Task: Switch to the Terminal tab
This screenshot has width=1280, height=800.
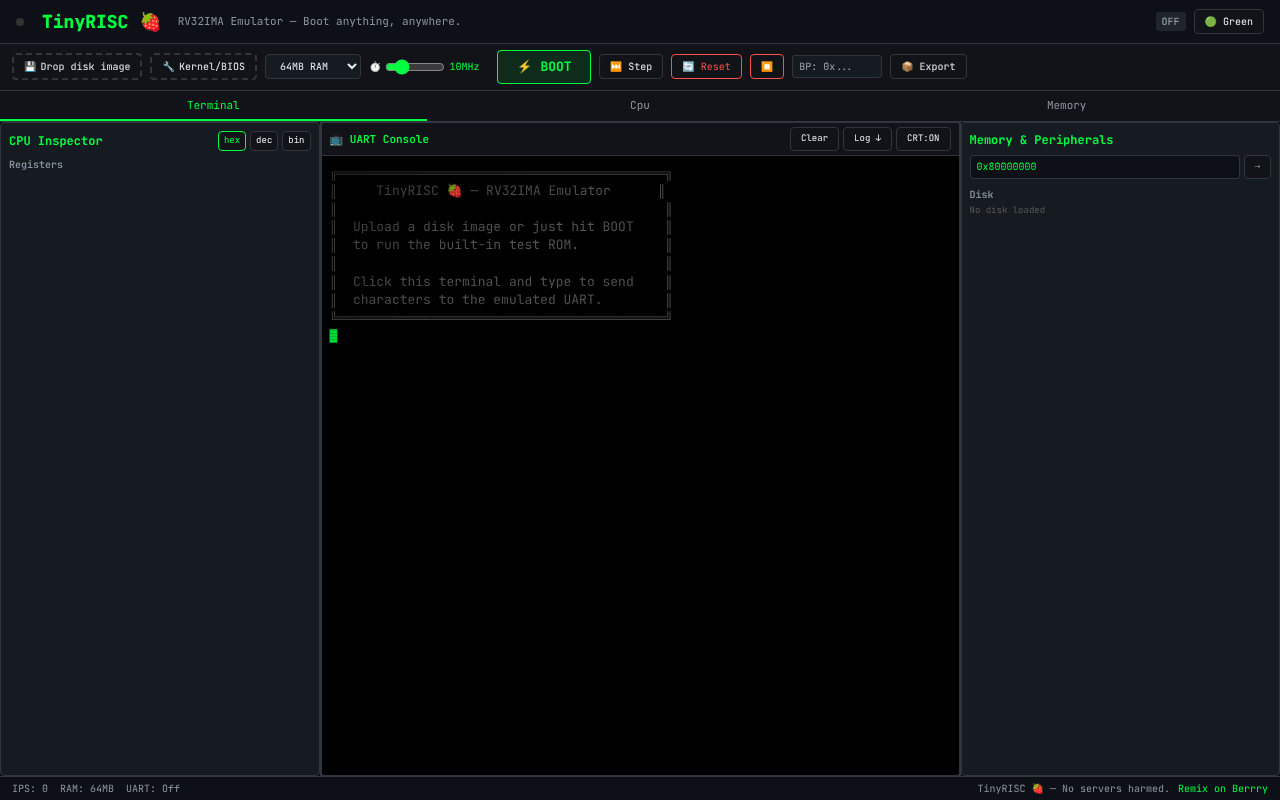Action: [213, 106]
